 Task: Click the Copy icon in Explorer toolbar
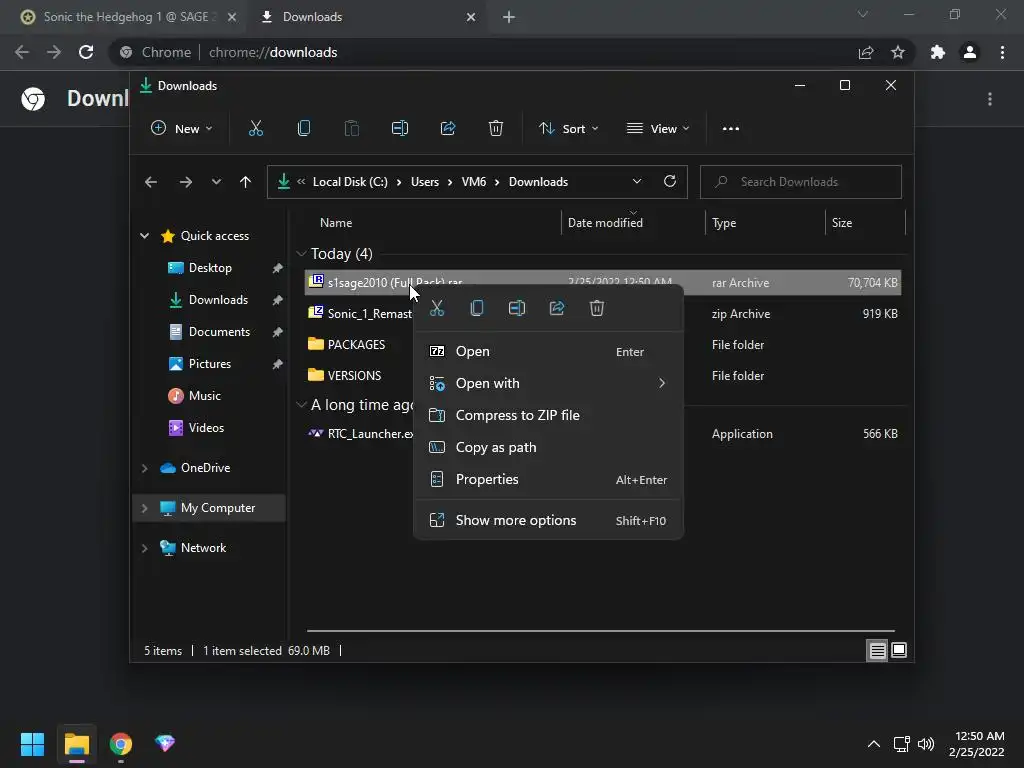304,129
